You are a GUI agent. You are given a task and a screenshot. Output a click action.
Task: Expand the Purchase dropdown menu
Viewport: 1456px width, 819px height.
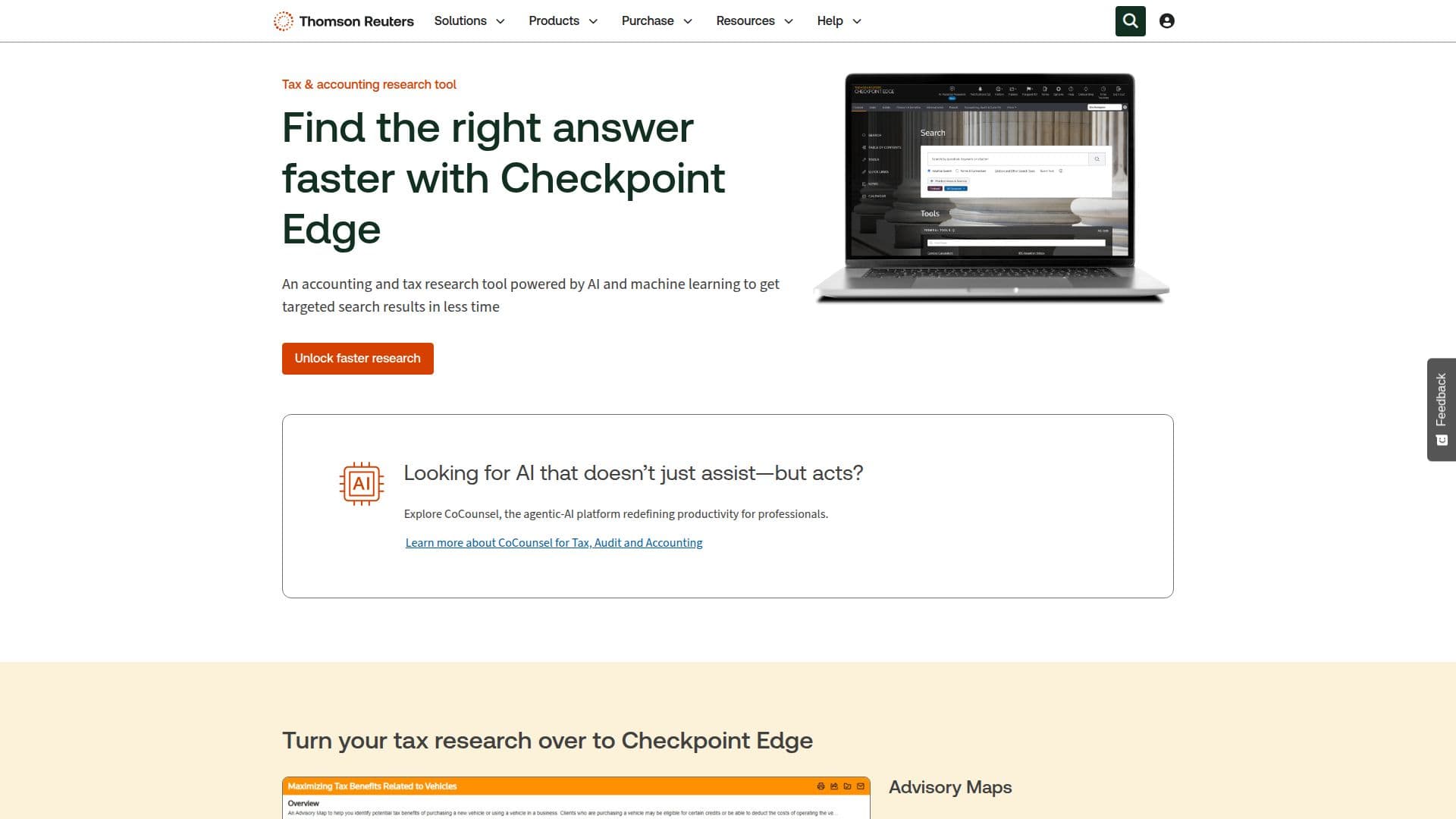click(x=657, y=21)
